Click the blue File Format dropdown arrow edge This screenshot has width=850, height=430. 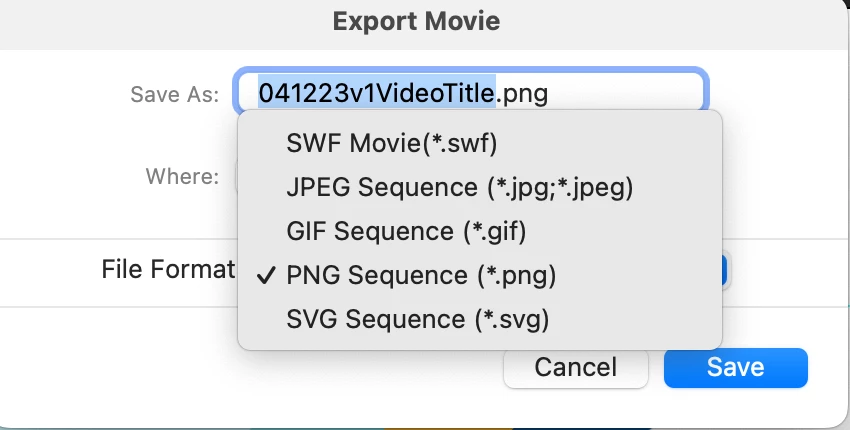(x=726, y=270)
